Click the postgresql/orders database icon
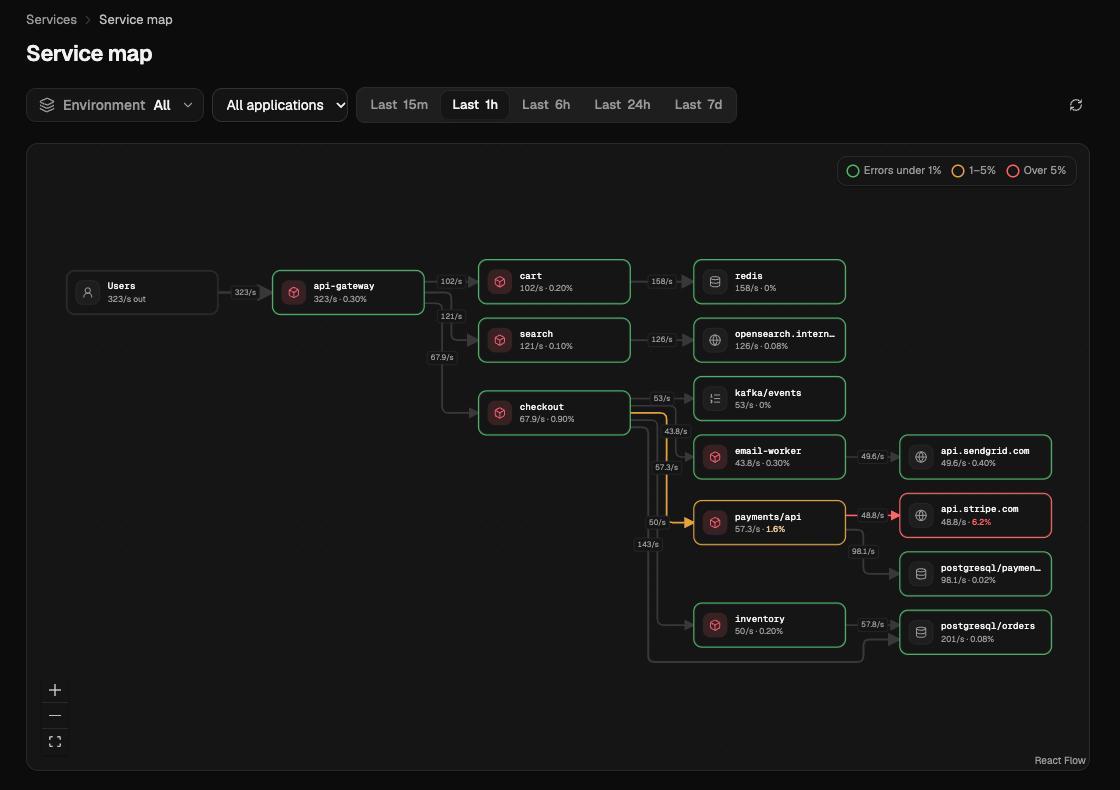 point(921,632)
